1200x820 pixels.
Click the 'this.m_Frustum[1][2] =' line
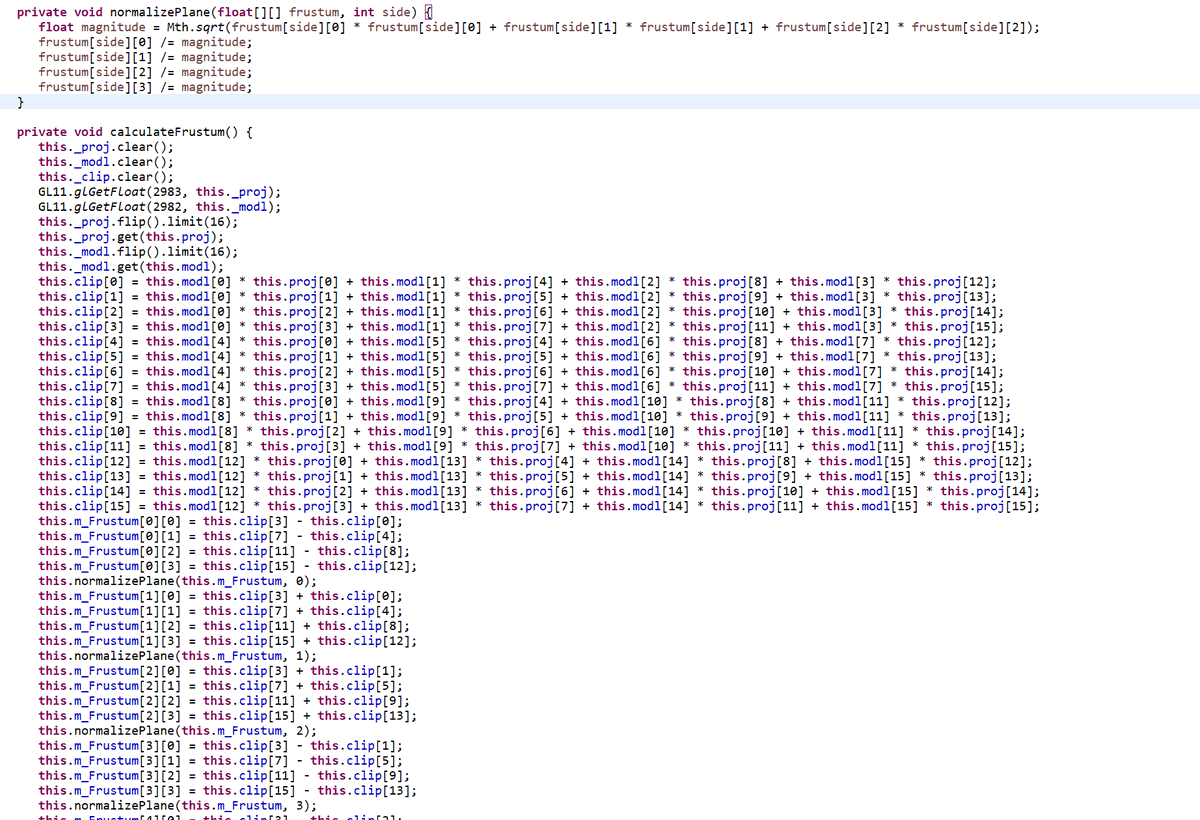(x=224, y=626)
